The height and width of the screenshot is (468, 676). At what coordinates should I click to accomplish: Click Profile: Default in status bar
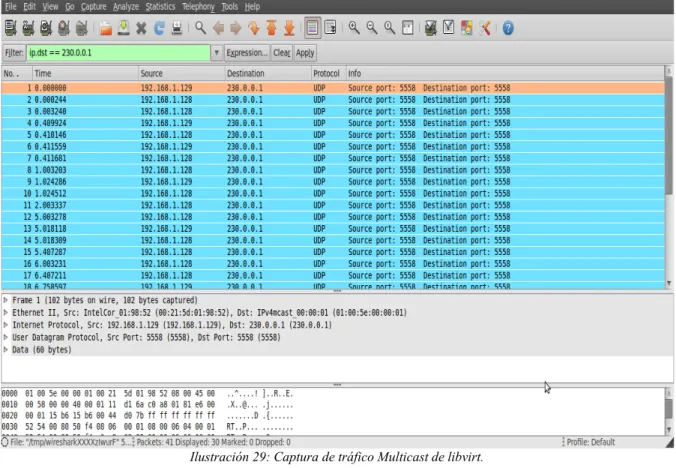[591, 442]
